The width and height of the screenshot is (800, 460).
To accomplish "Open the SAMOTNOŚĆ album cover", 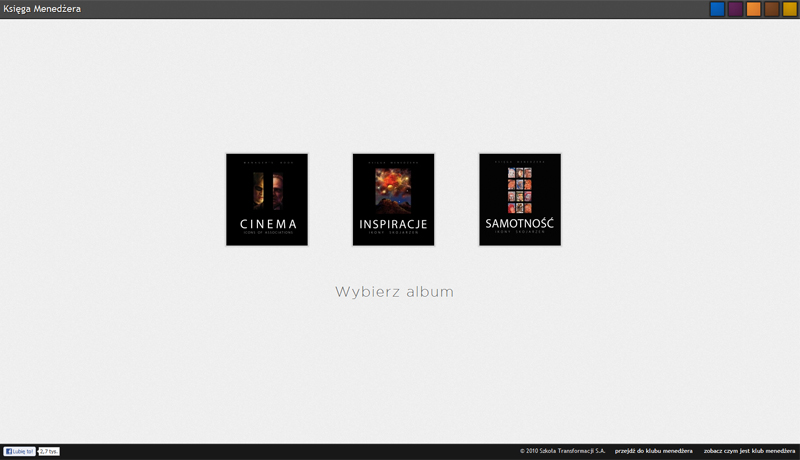I will click(x=520, y=199).
